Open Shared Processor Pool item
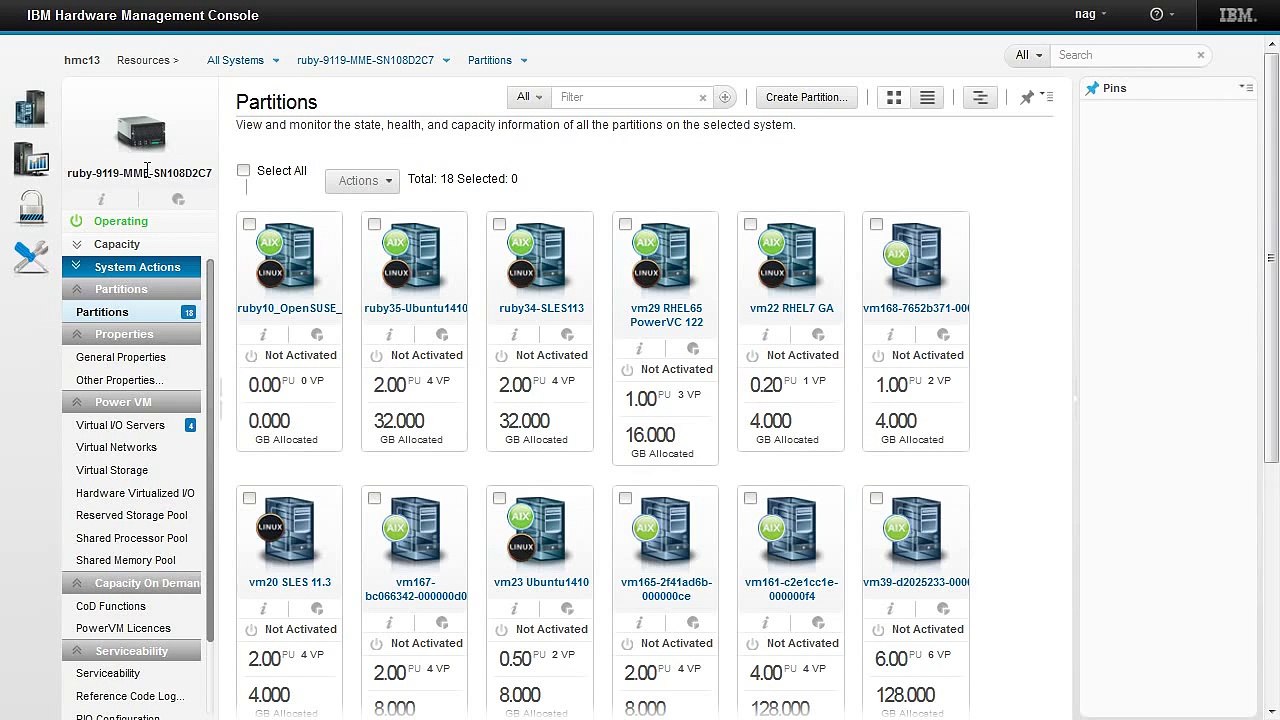 coord(132,538)
